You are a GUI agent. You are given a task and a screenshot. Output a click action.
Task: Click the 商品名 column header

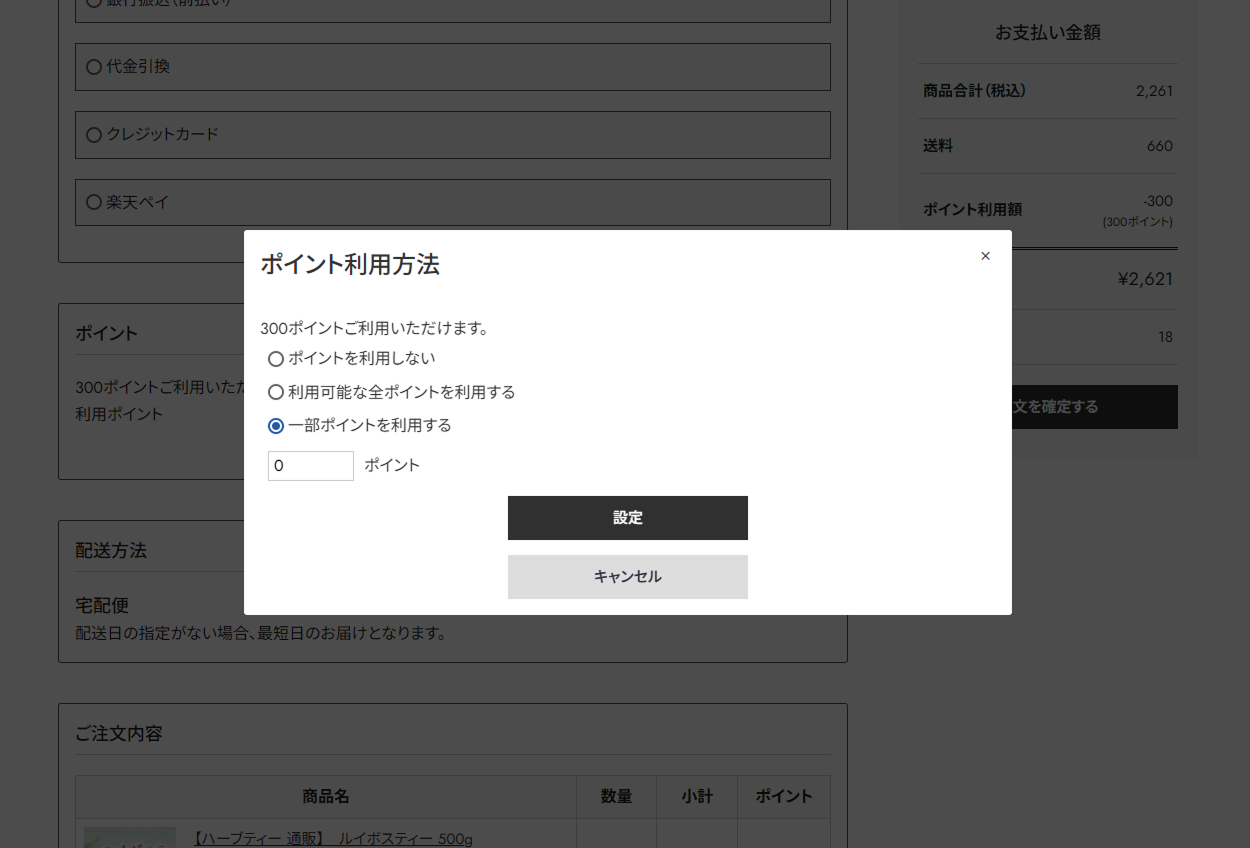point(326,797)
